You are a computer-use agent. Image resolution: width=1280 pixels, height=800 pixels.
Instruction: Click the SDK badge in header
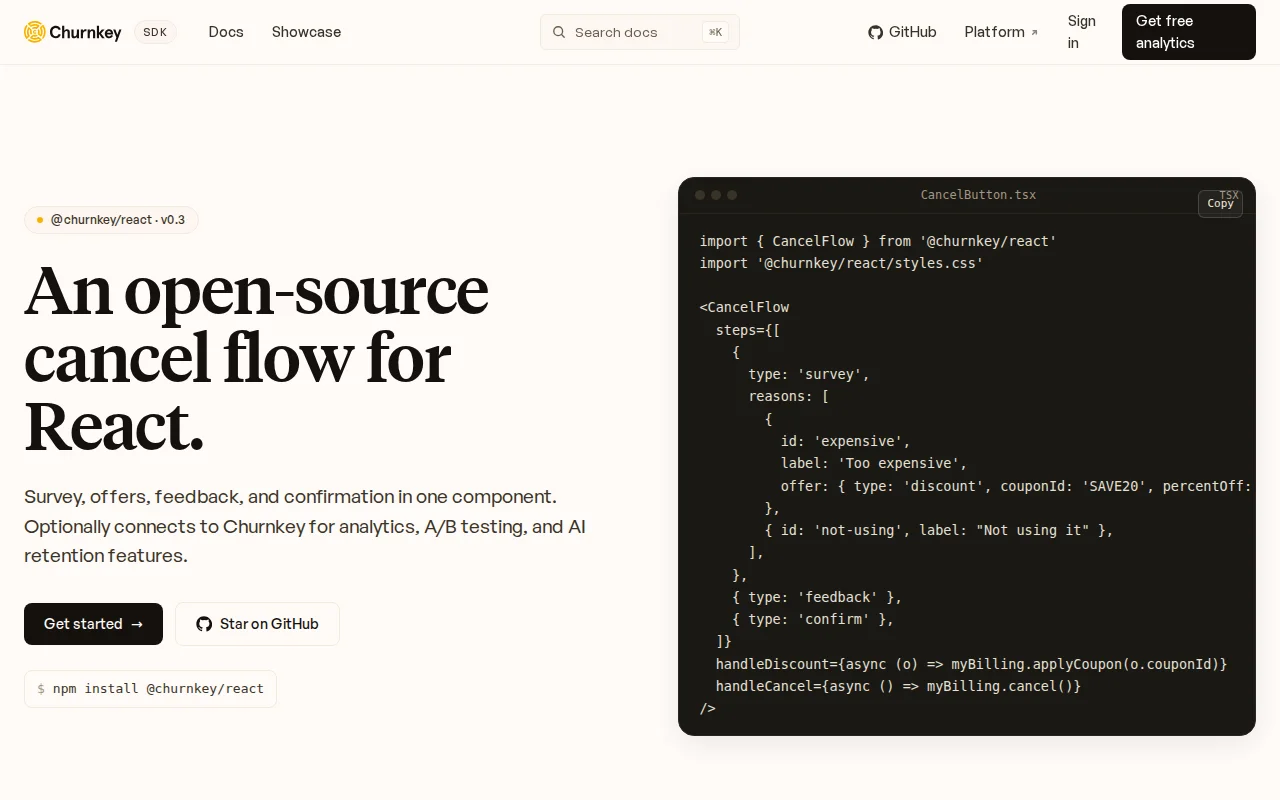pyautogui.click(x=155, y=32)
